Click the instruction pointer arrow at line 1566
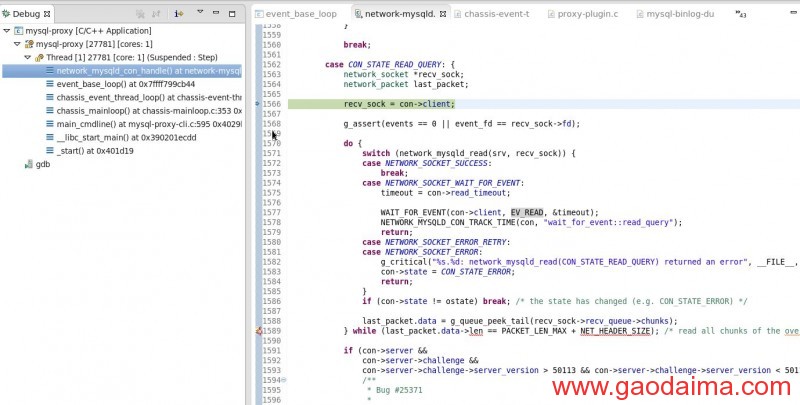 [258, 104]
